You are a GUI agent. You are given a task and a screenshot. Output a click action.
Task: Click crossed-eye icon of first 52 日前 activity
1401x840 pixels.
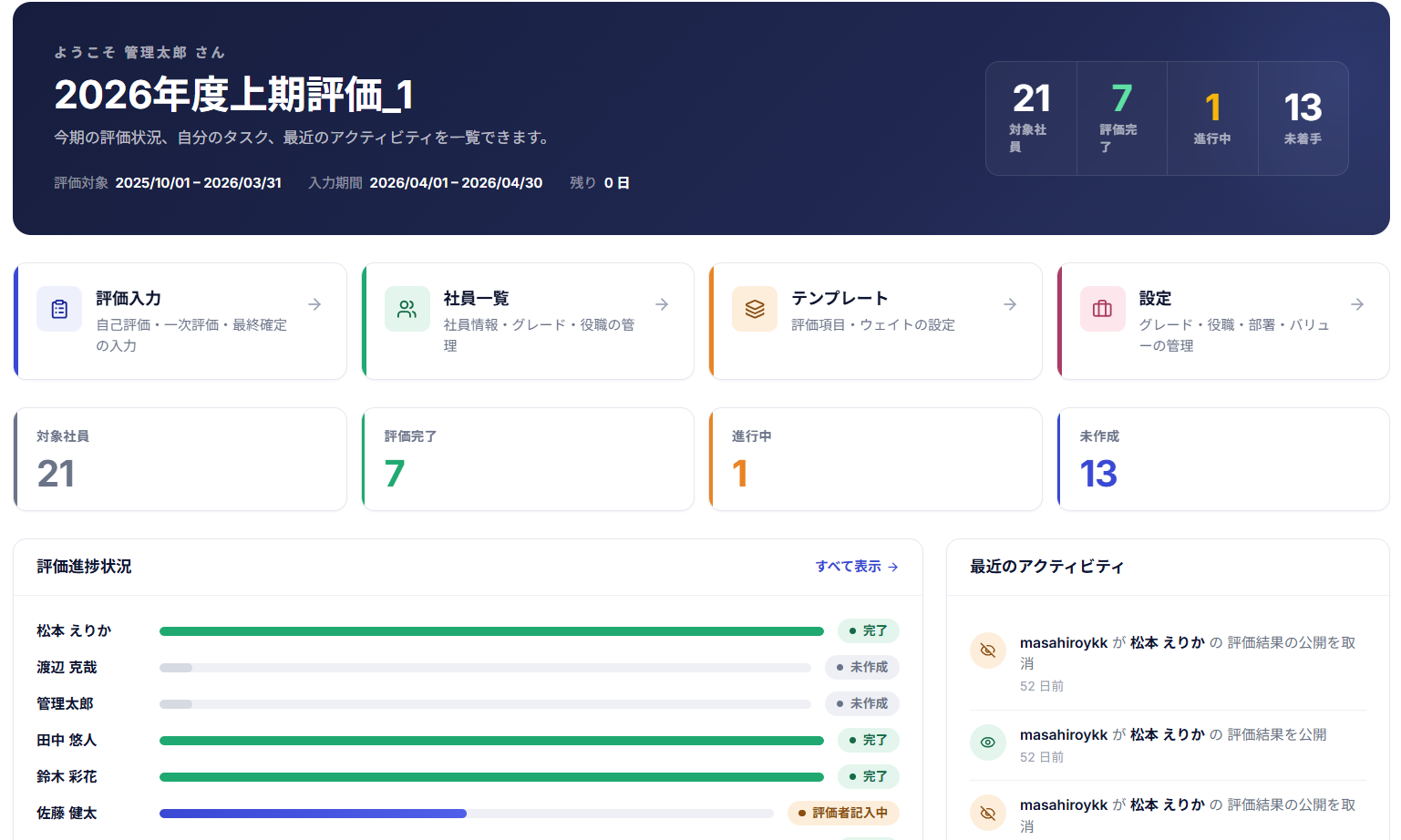[x=988, y=650]
